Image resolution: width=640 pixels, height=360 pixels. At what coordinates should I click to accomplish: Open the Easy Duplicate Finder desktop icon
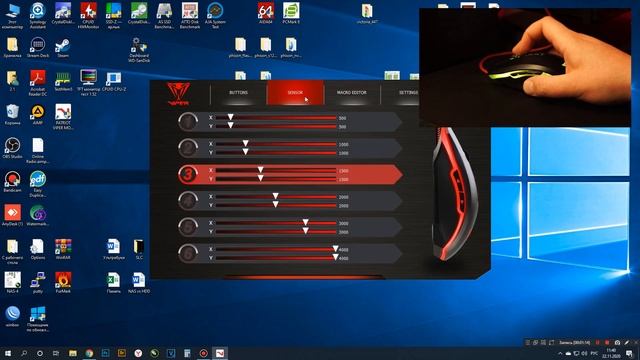(38, 184)
